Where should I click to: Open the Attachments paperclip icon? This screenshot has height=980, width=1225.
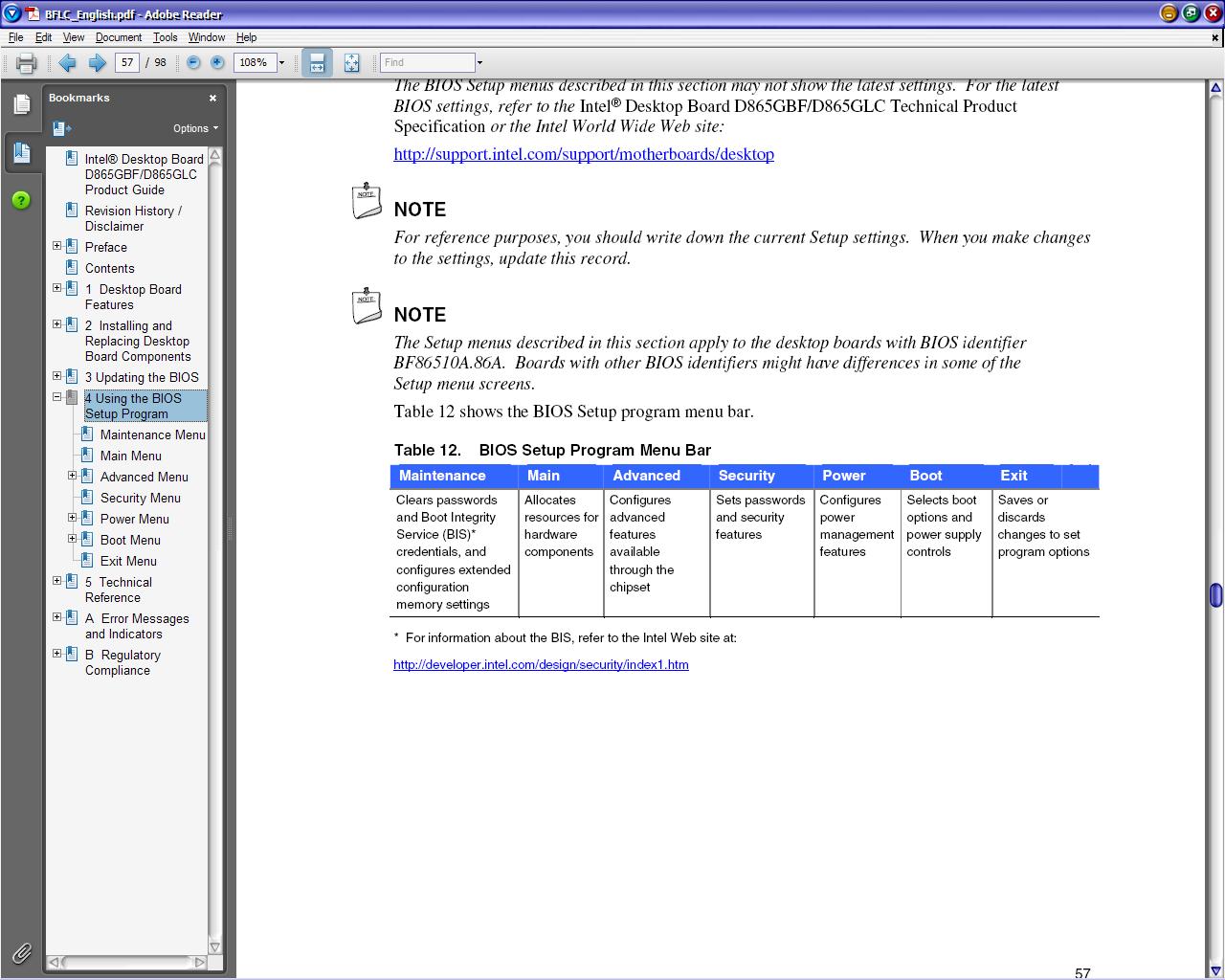click(x=21, y=952)
